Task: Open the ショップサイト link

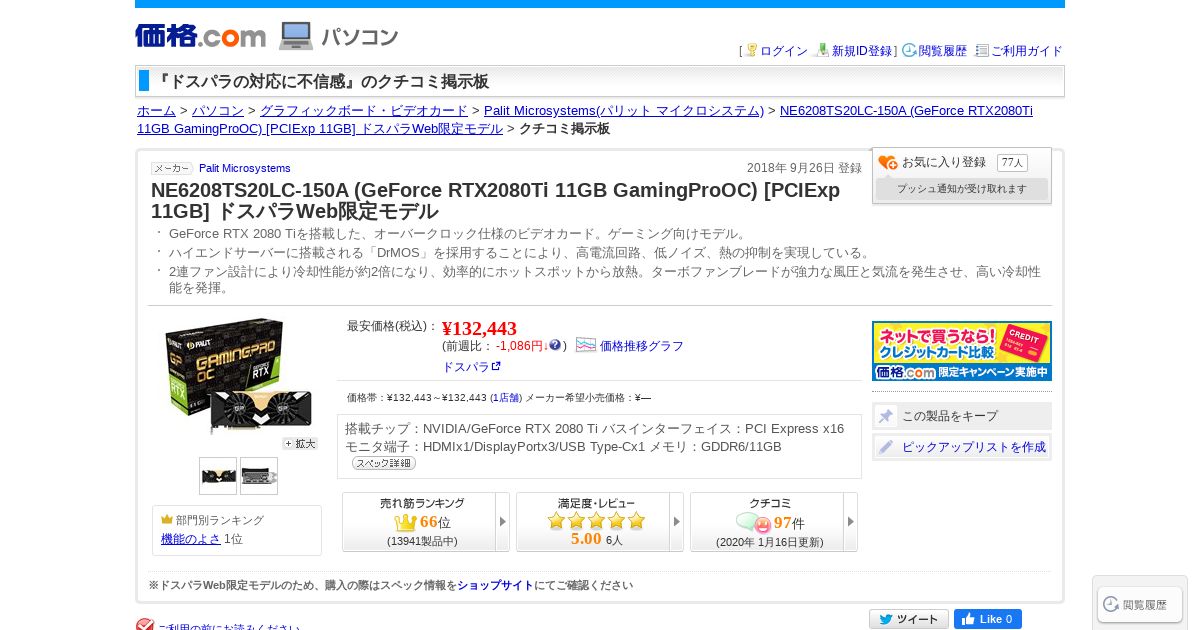Action: coord(495,586)
